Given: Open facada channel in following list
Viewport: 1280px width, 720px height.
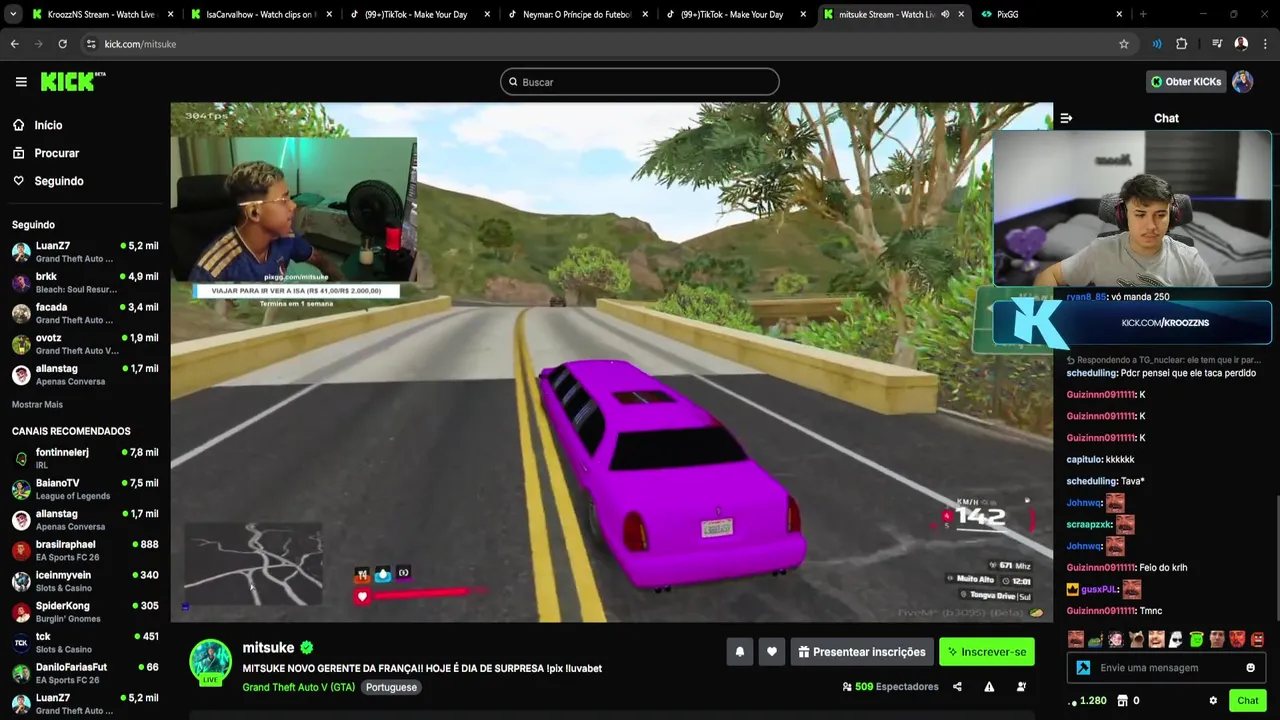Looking at the screenshot, I should pos(84,313).
